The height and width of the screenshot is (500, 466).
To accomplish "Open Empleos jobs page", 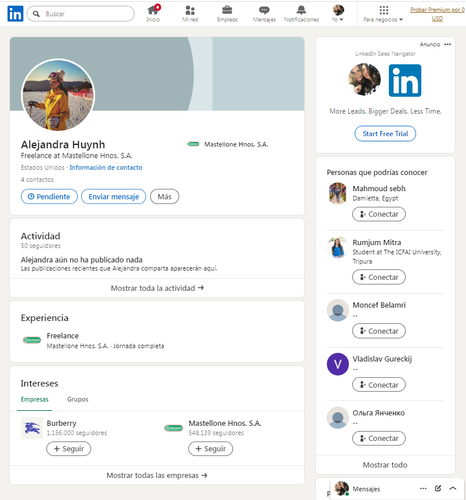I will click(227, 14).
